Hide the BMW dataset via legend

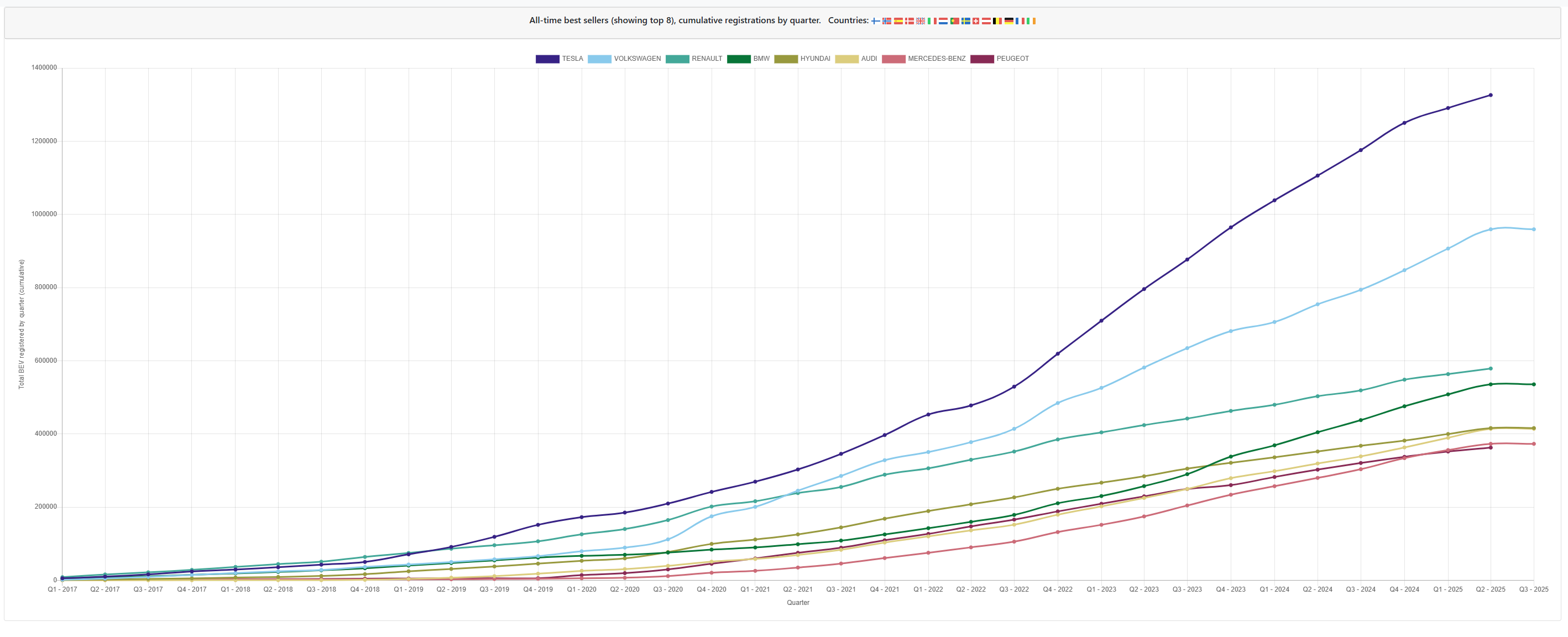click(749, 59)
